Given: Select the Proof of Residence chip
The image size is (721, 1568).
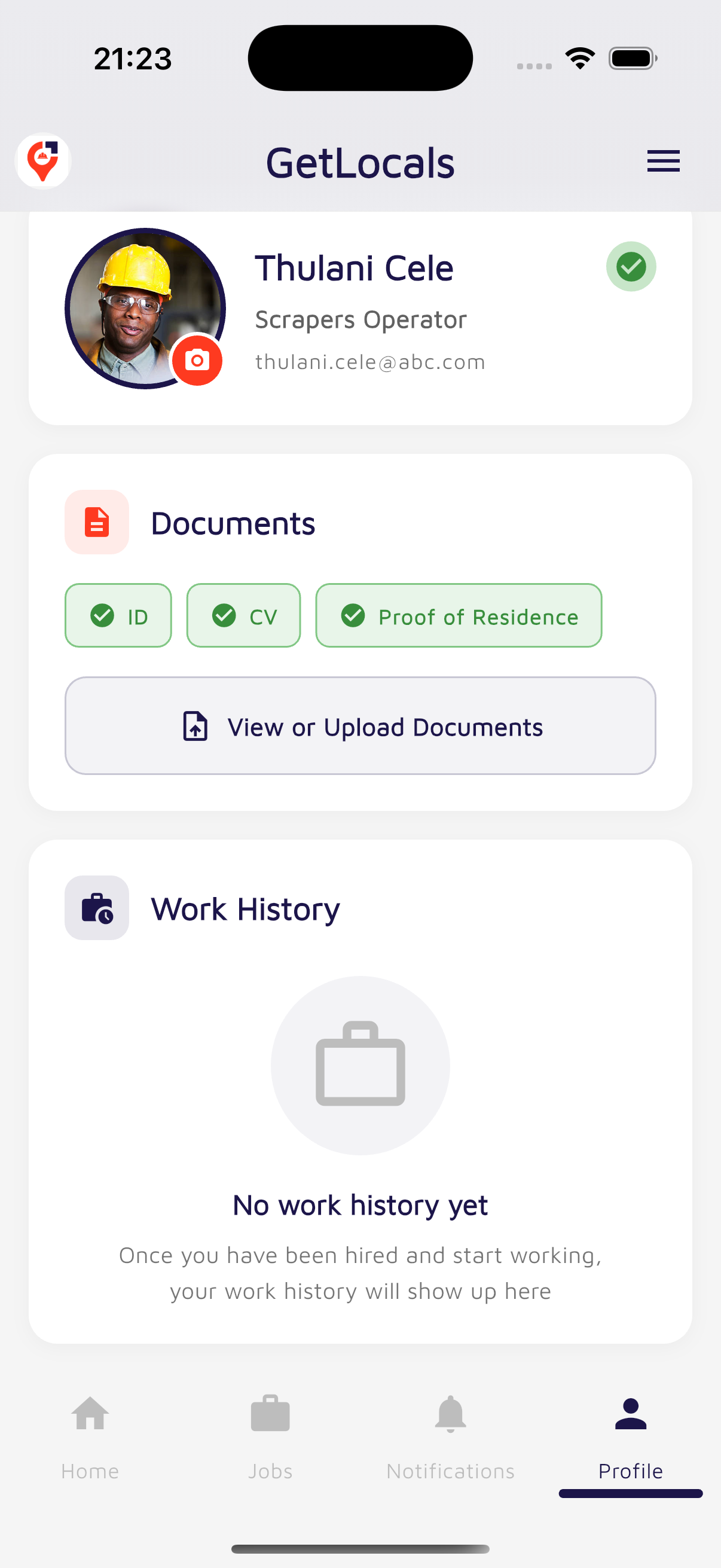Looking at the screenshot, I should [x=458, y=615].
